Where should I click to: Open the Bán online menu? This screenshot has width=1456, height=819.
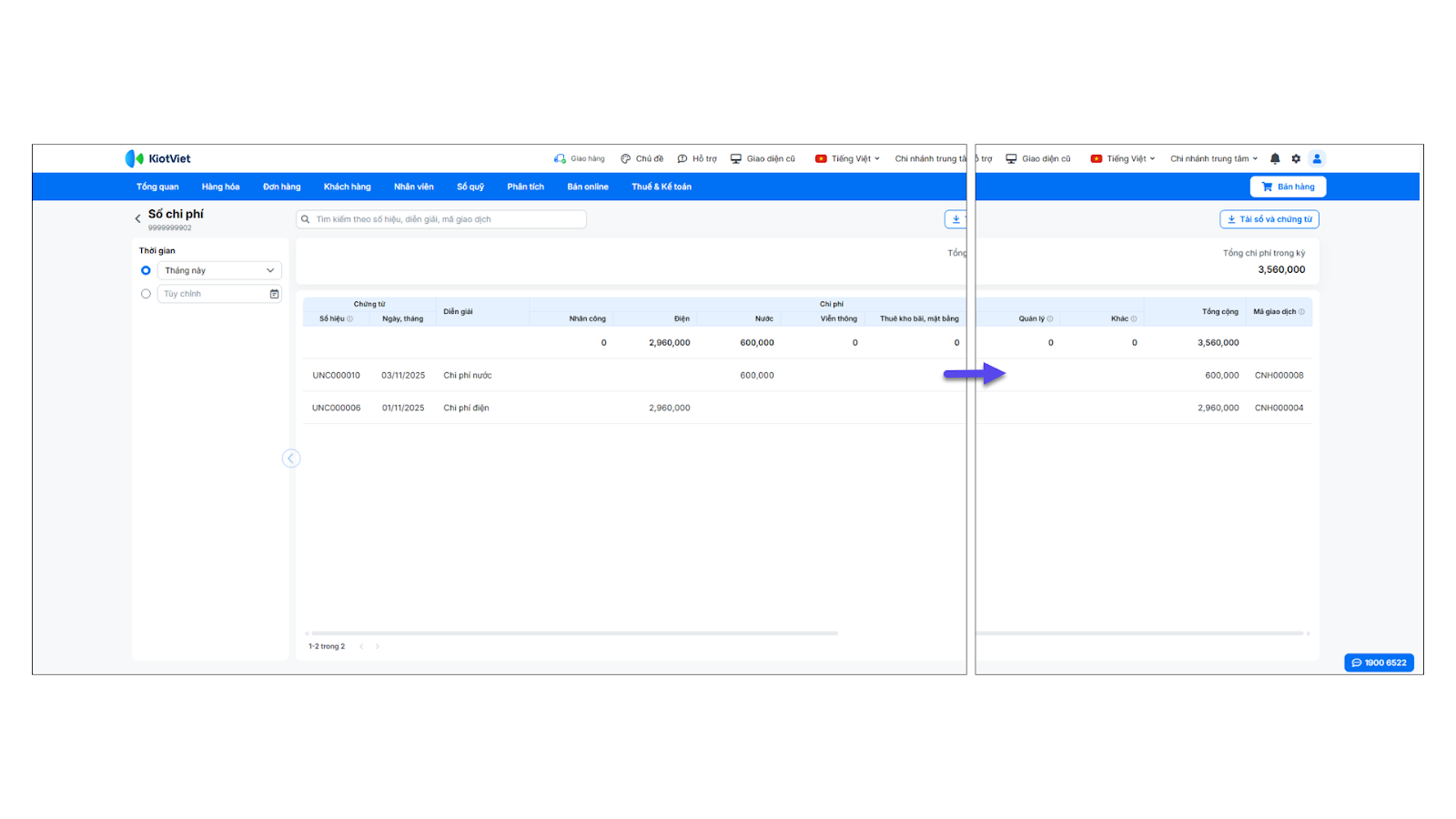tap(588, 187)
